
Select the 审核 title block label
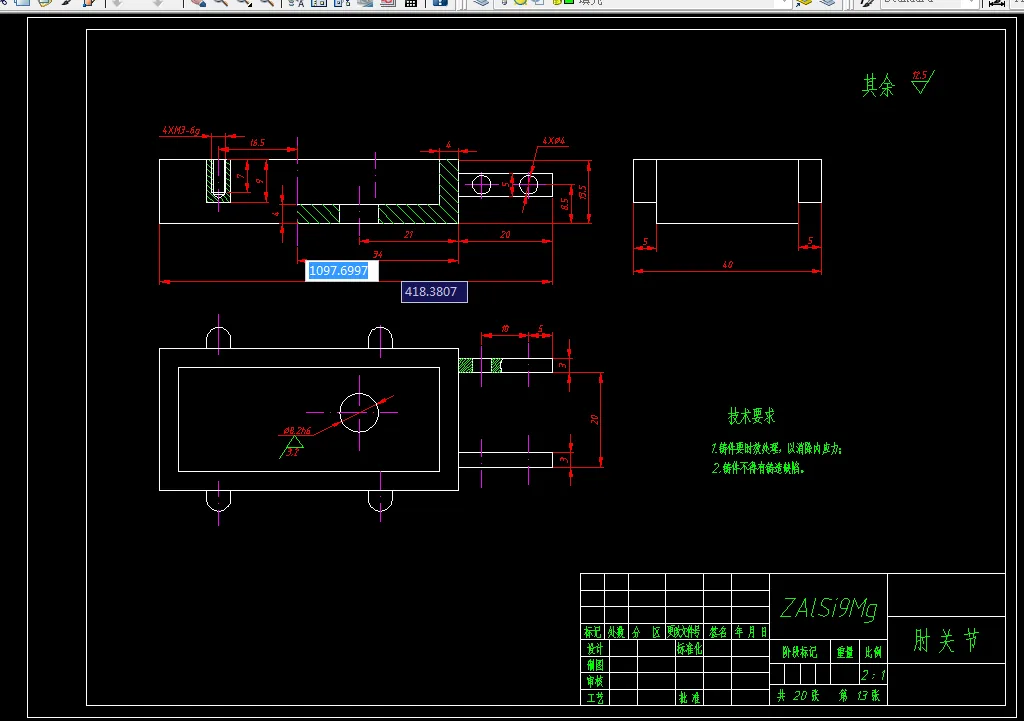(x=595, y=681)
